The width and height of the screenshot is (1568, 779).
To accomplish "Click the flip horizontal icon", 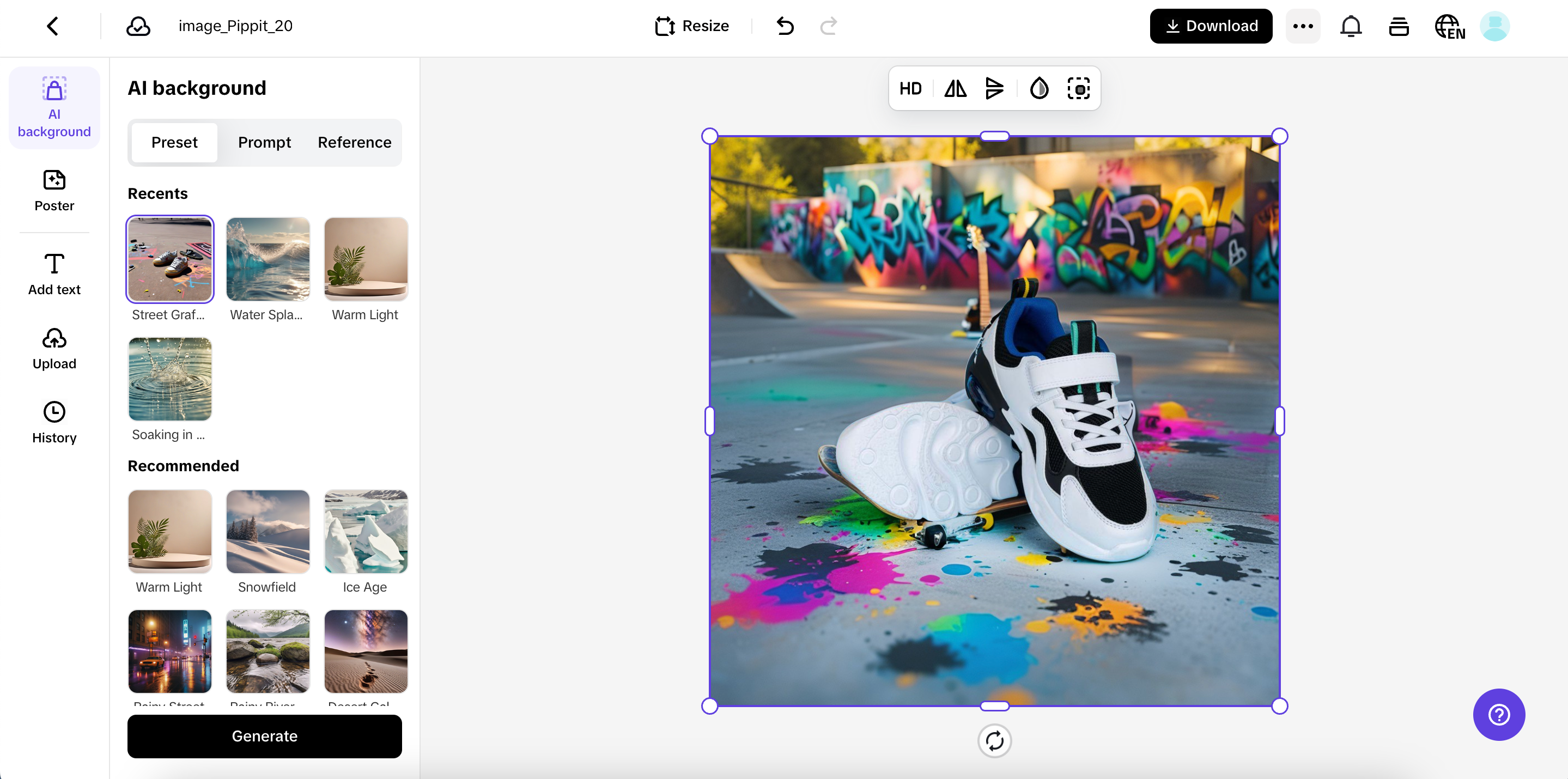I will point(955,89).
